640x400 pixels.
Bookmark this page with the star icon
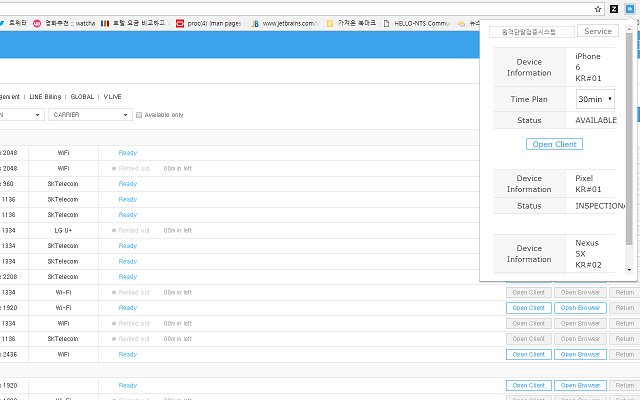598,9
